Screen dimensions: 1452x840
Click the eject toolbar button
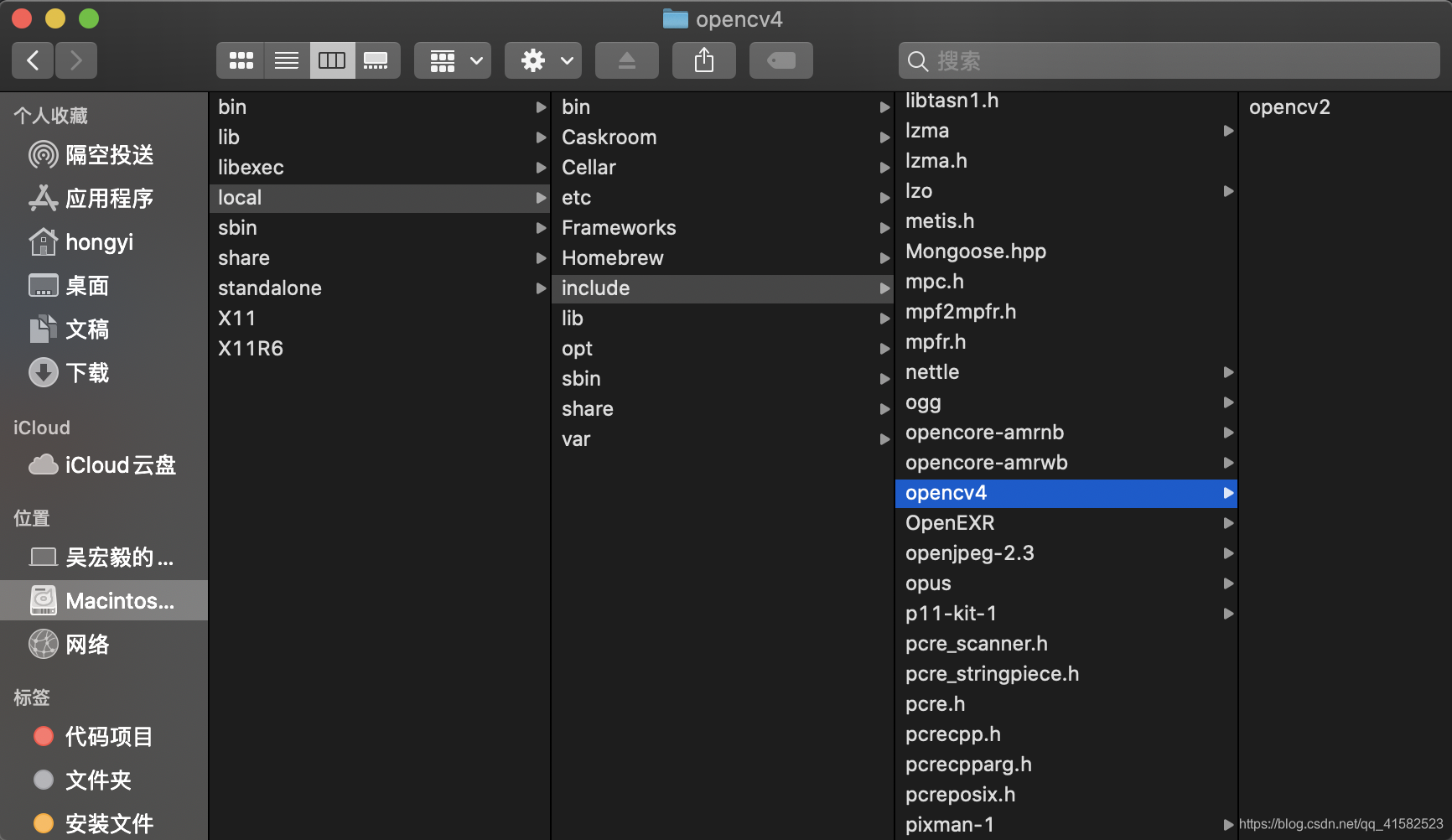pos(627,60)
